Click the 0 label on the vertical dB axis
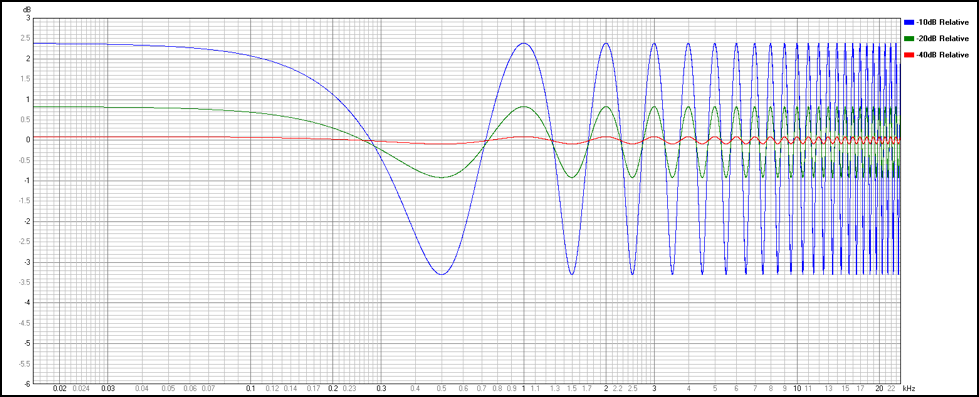 (x=28, y=140)
